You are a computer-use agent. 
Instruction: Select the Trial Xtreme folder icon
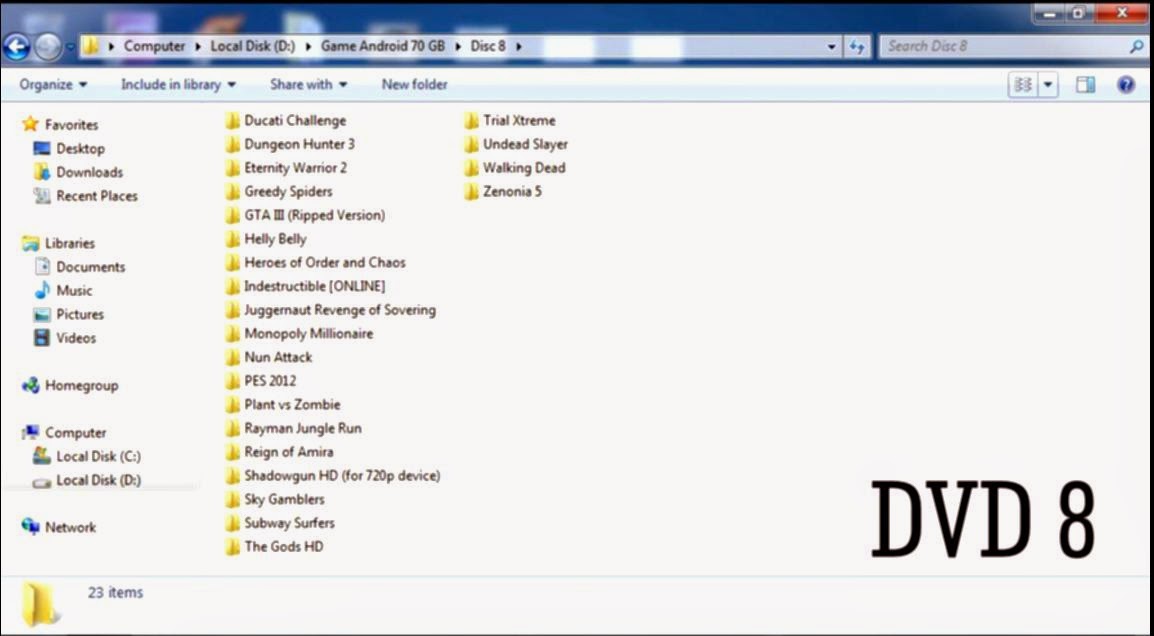[x=472, y=121]
